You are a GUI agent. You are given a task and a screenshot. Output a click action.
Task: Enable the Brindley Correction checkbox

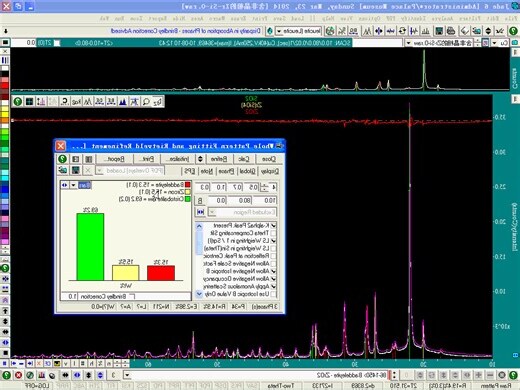tap(132, 296)
